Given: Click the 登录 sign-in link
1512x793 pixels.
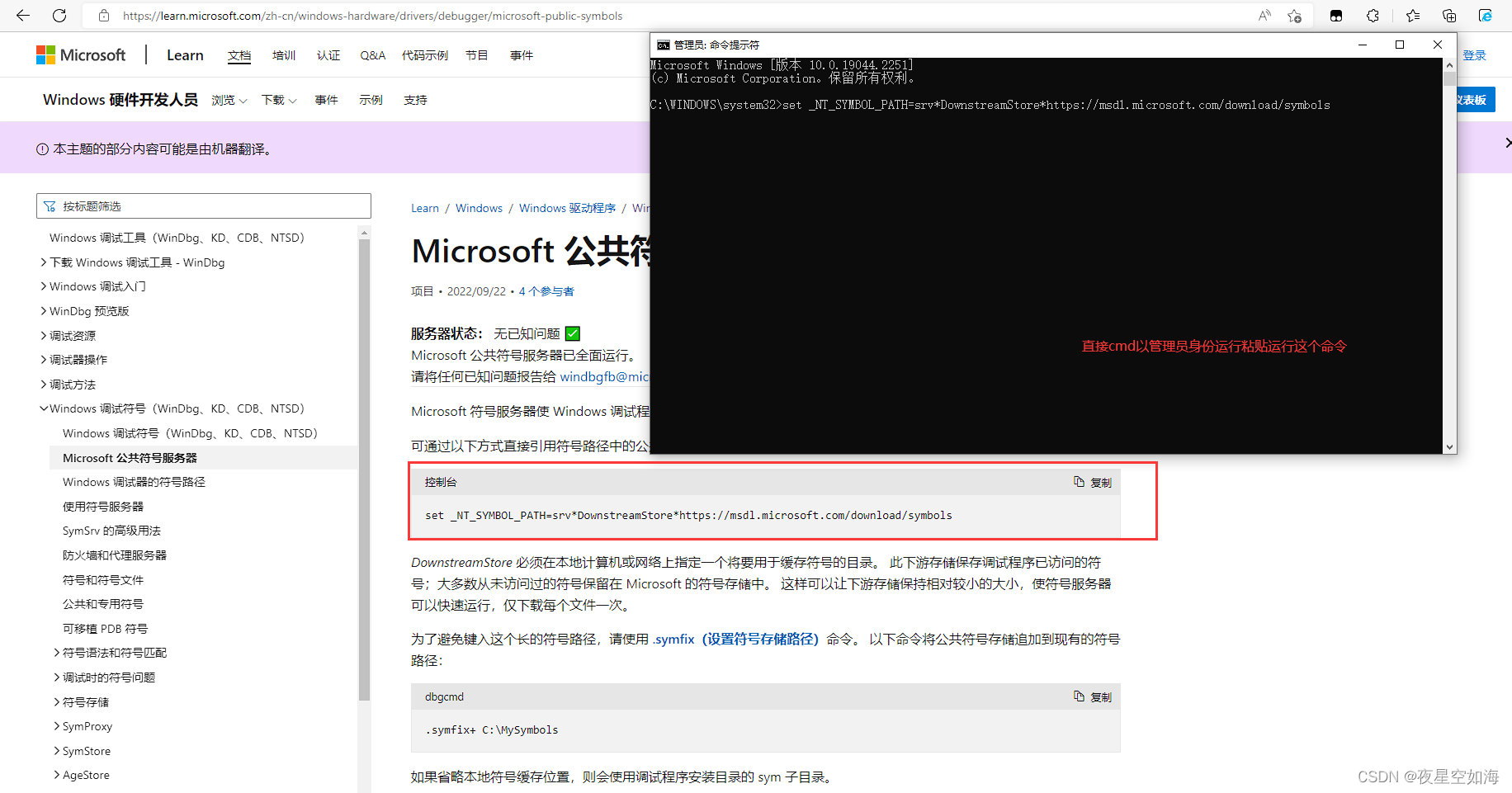Looking at the screenshot, I should point(1476,54).
